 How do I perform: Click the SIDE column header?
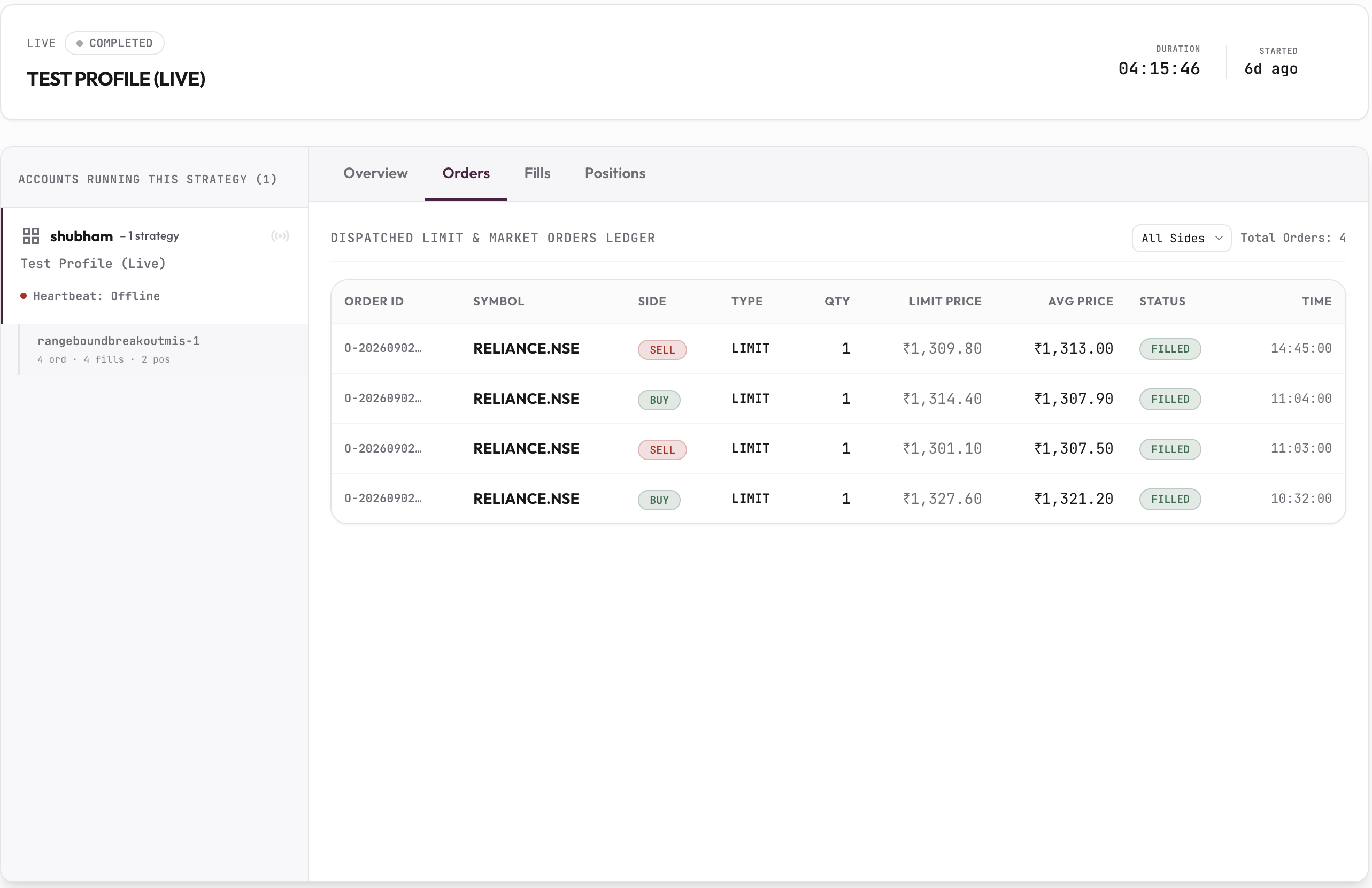pos(652,301)
